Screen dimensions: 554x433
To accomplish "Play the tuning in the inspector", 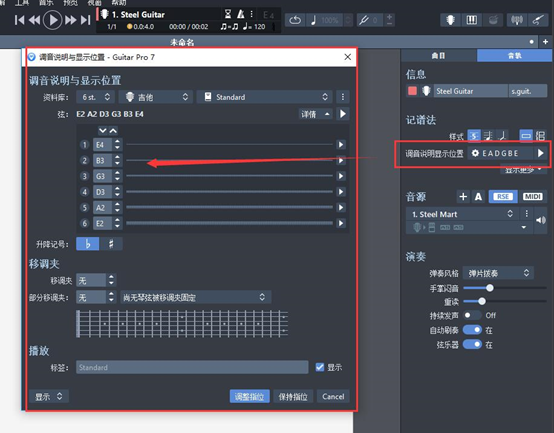I will pyautogui.click(x=540, y=153).
